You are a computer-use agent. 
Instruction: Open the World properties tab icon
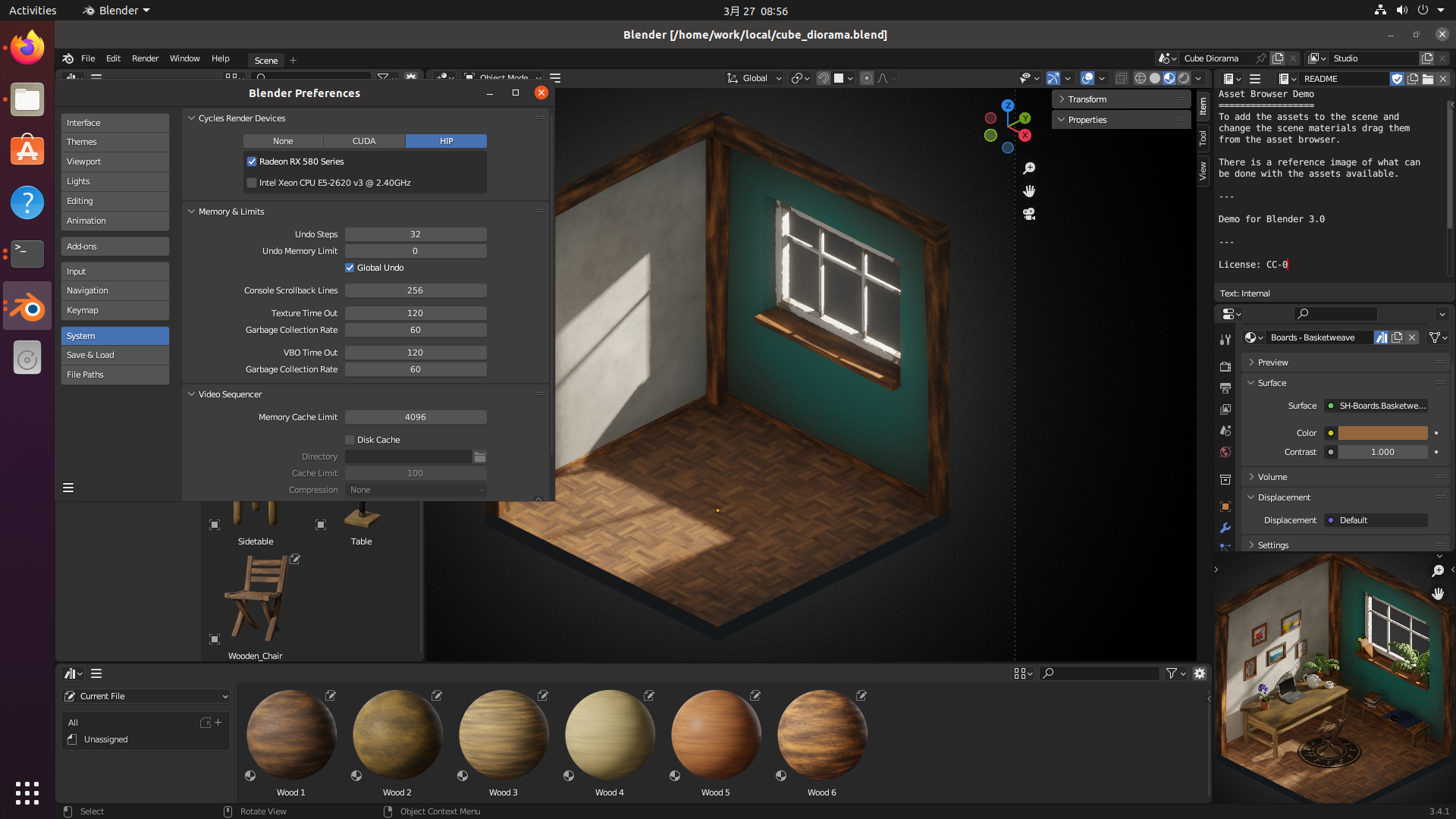click(x=1225, y=452)
